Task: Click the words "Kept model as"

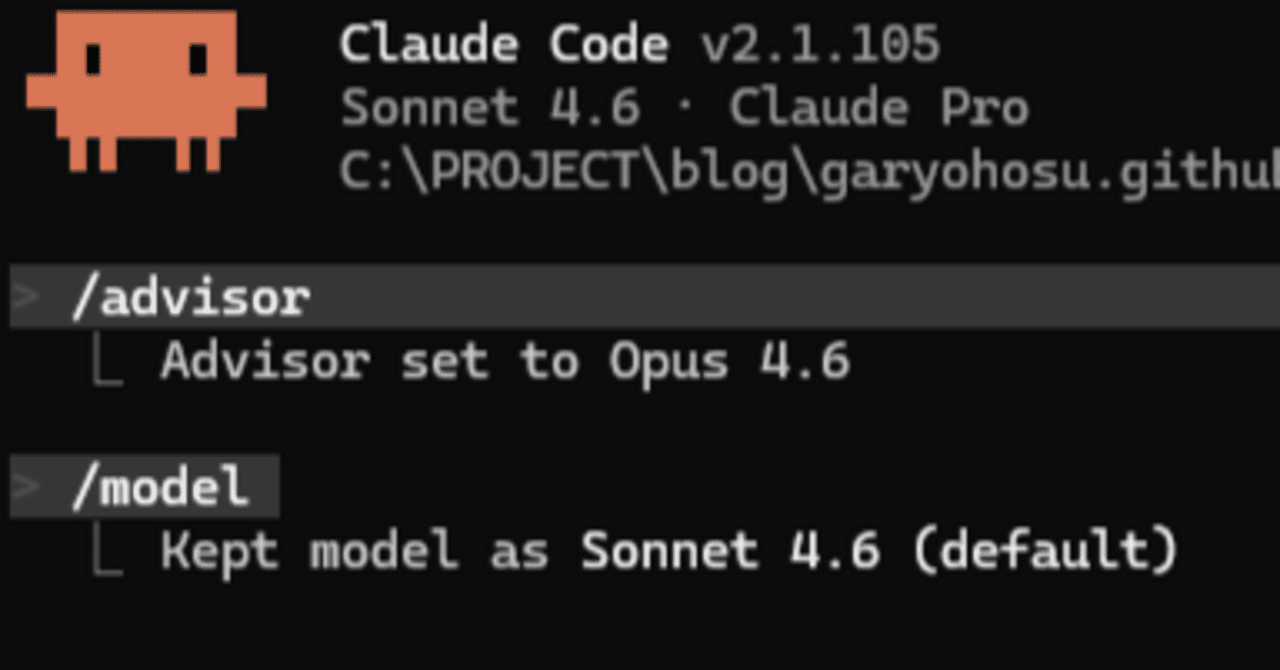Action: coord(355,552)
